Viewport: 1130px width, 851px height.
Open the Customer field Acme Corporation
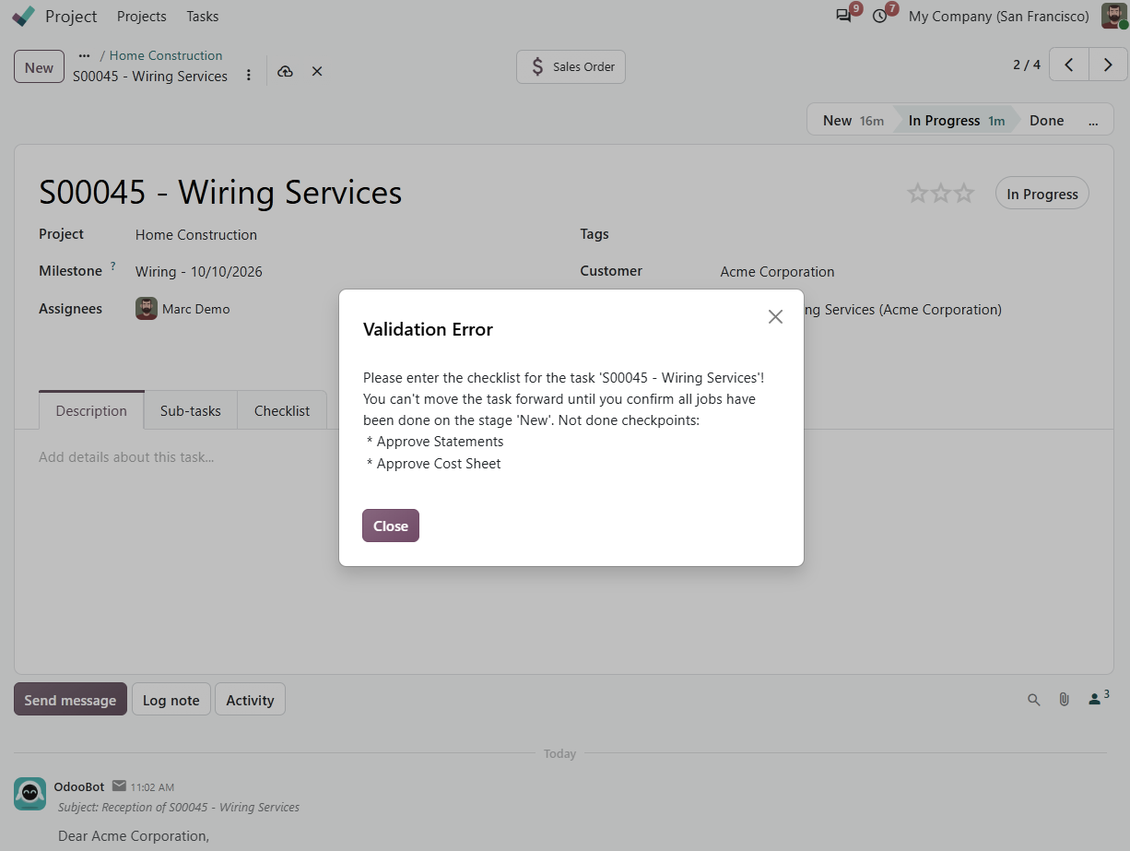[777, 272]
